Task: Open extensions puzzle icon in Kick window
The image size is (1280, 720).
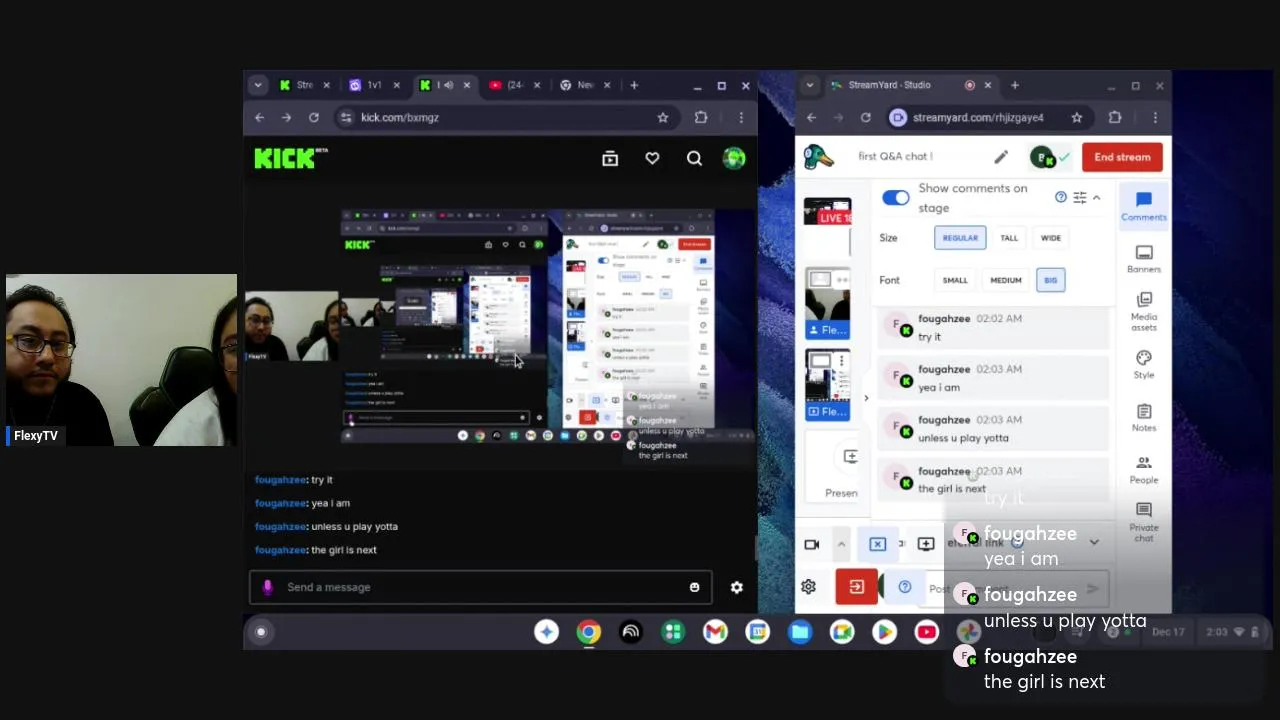Action: click(x=701, y=117)
